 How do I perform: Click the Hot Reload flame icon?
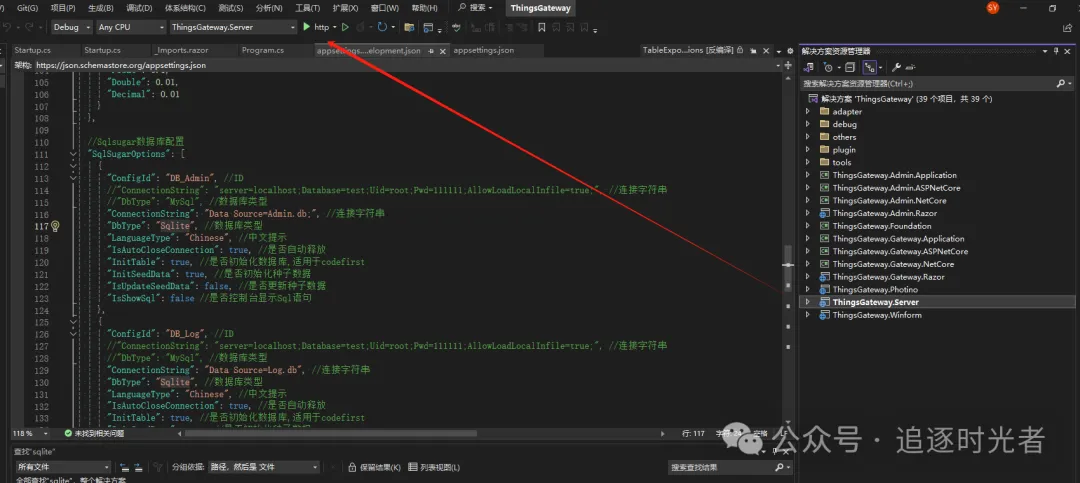(362, 27)
